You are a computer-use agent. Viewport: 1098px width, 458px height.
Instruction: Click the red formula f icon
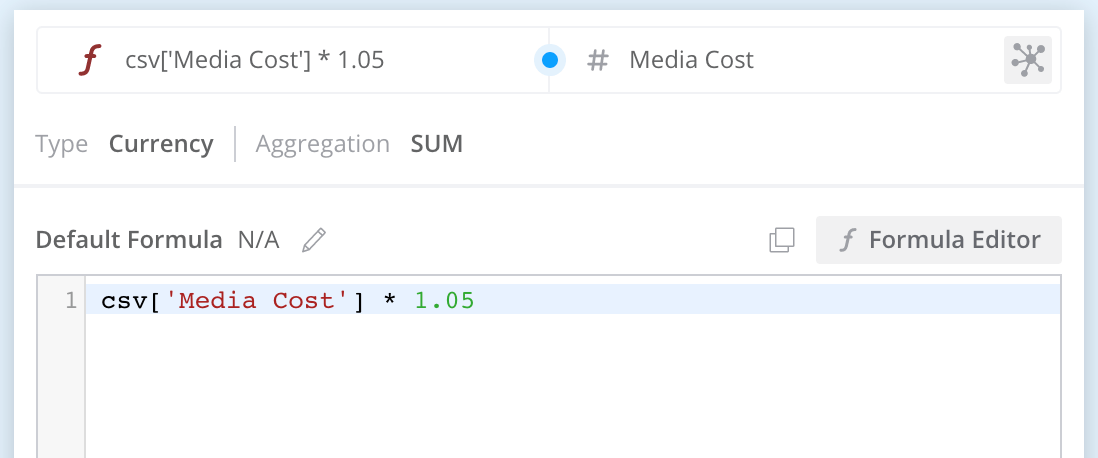[x=90, y=61]
